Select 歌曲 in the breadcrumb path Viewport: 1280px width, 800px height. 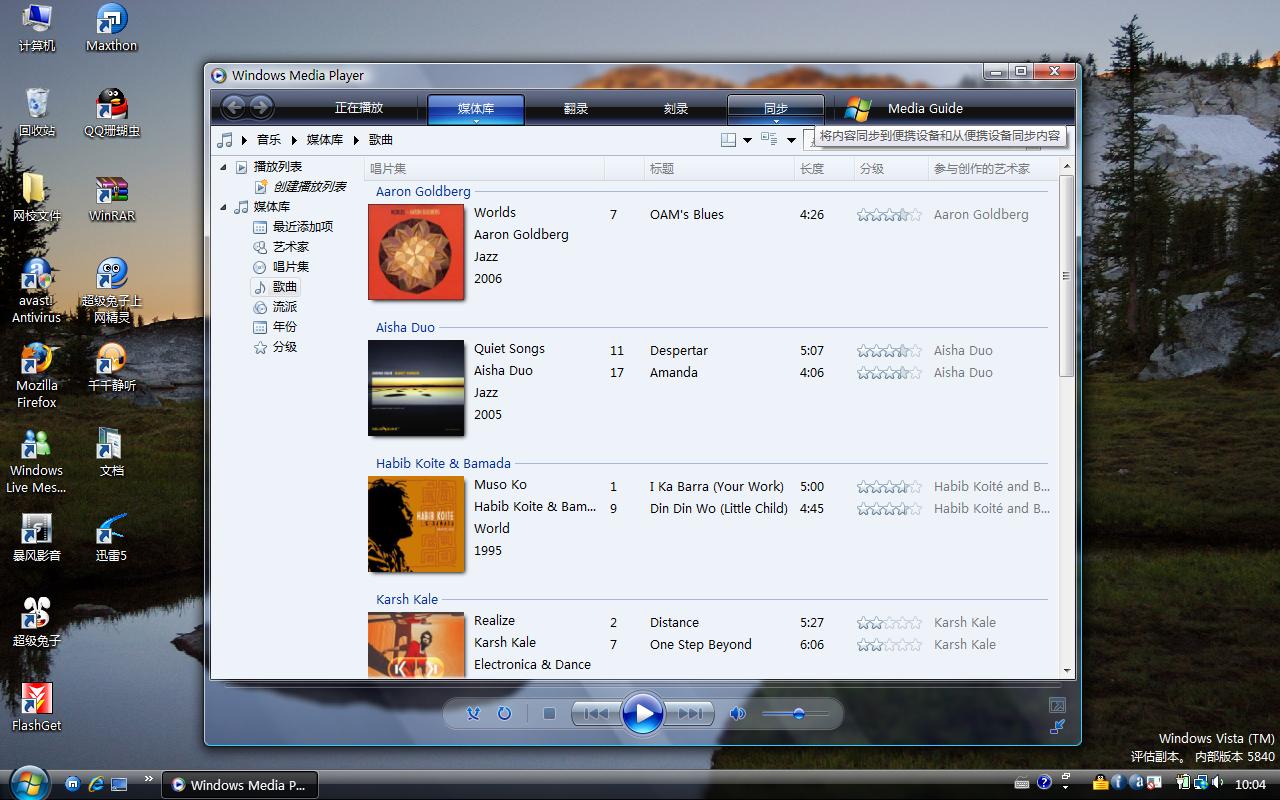click(381, 140)
